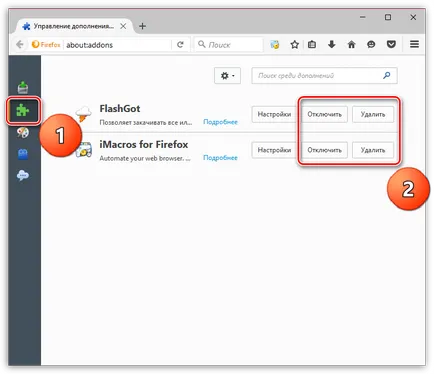This screenshot has width=434, height=374.
Task: Open FlashGot Подробнее link
Action: pos(220,122)
